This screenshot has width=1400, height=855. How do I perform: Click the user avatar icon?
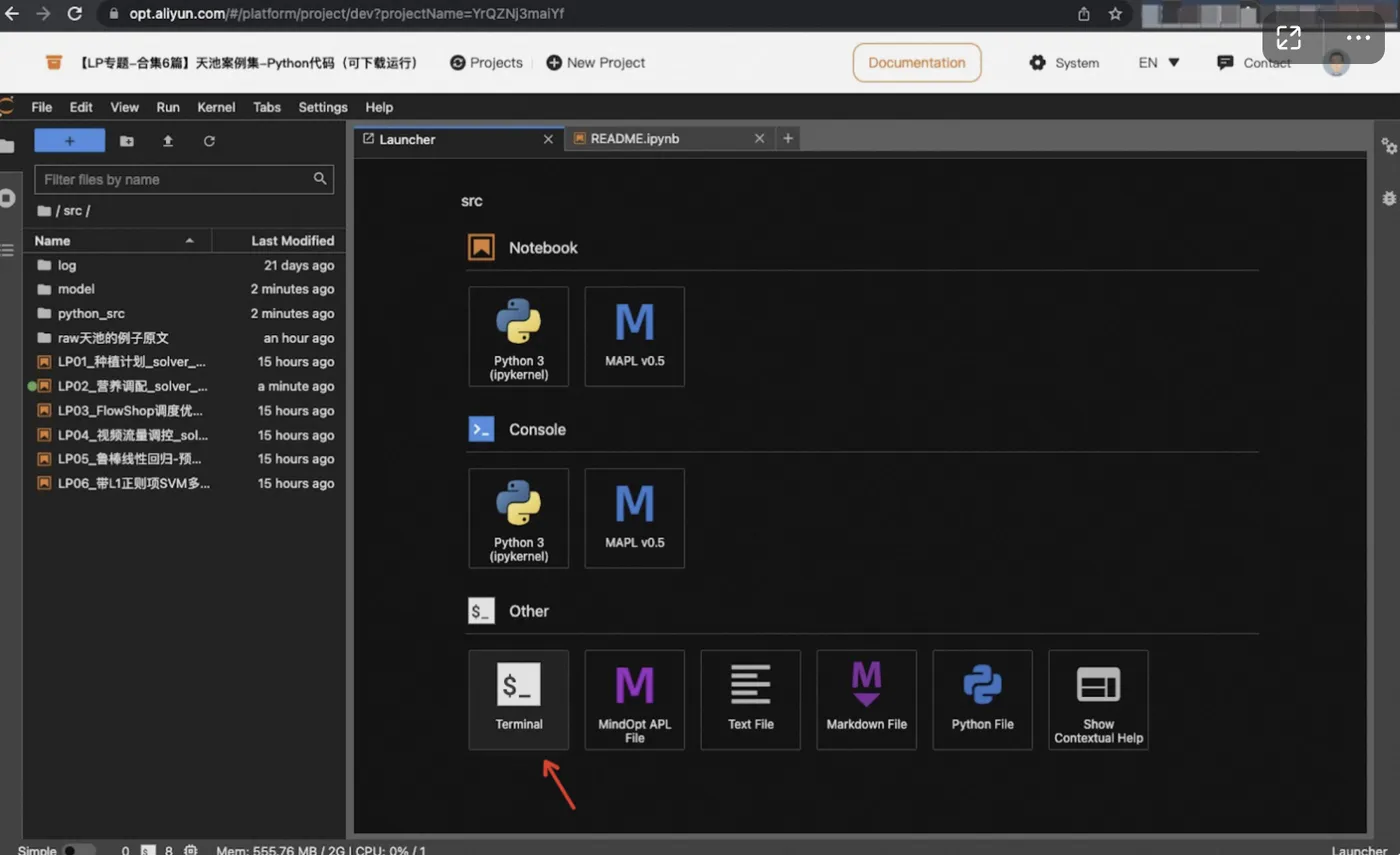(x=1336, y=63)
